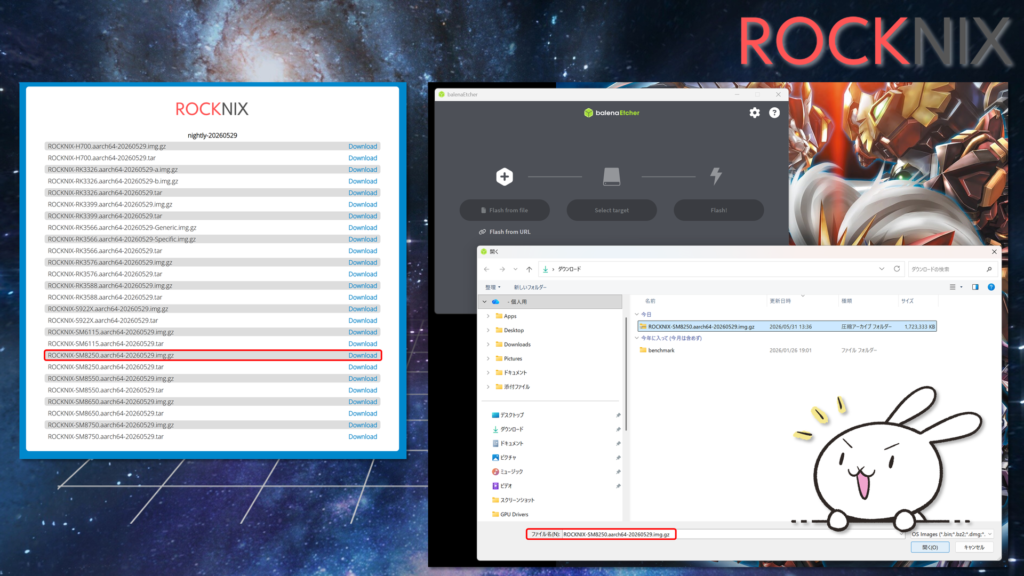Open file dialog help blue icon

[x=991, y=287]
